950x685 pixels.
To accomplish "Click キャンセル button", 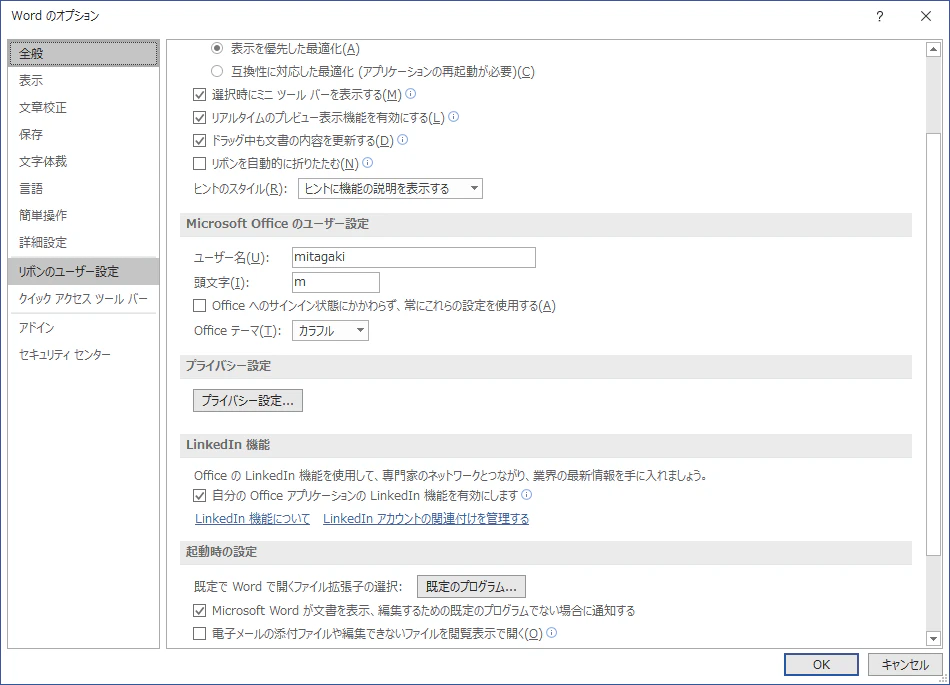I will (905, 664).
